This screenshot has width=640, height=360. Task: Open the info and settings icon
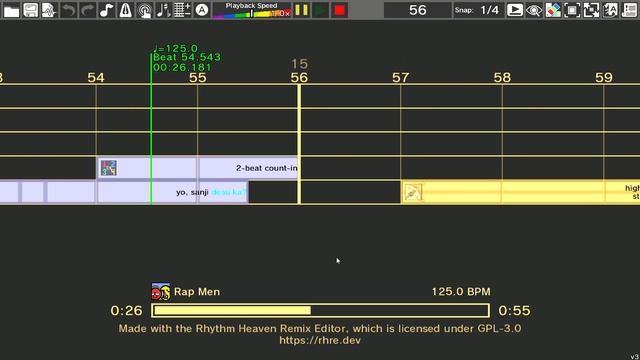pyautogui.click(x=629, y=10)
